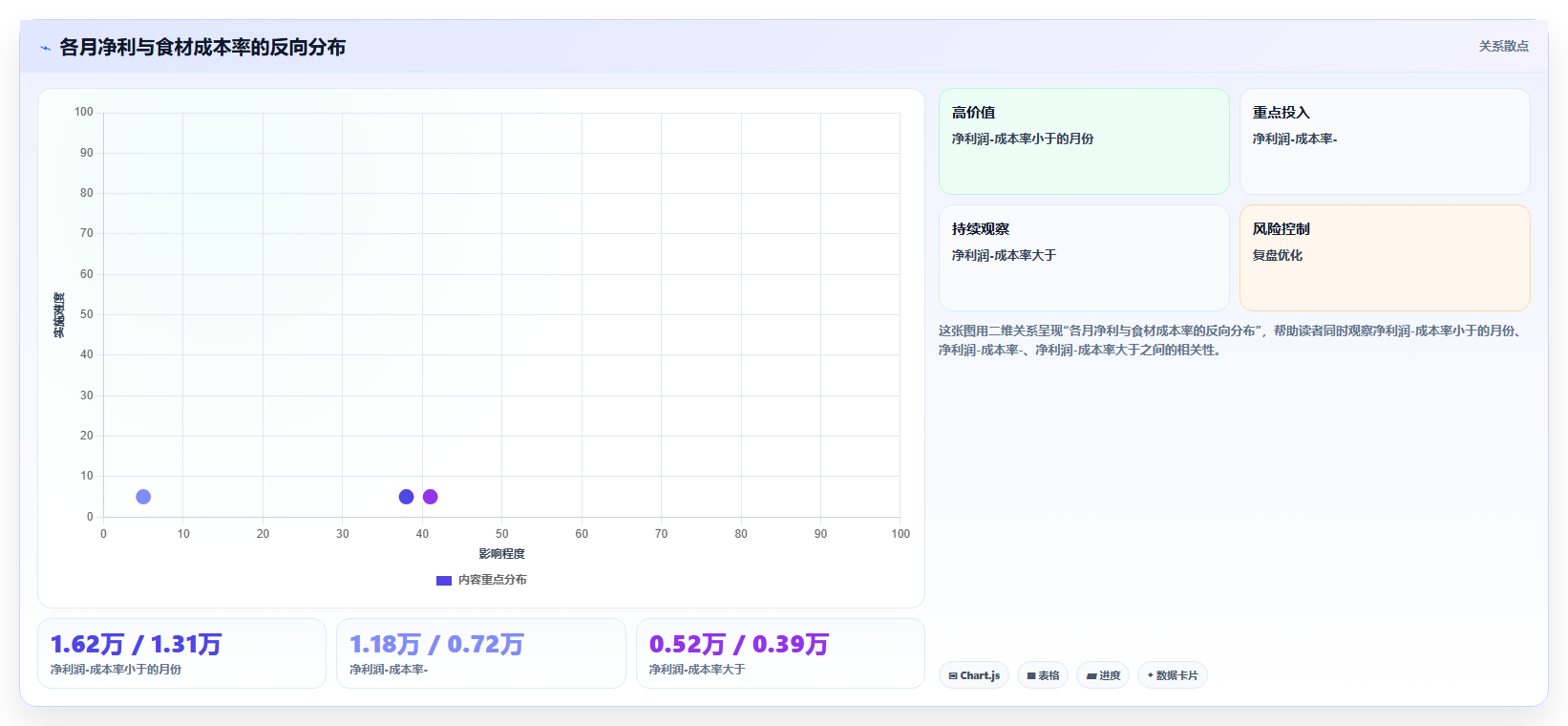Click 净利润-成本率大于 label under 0.52万 stat
Viewport: 1568px width, 726px height.
tap(697, 670)
